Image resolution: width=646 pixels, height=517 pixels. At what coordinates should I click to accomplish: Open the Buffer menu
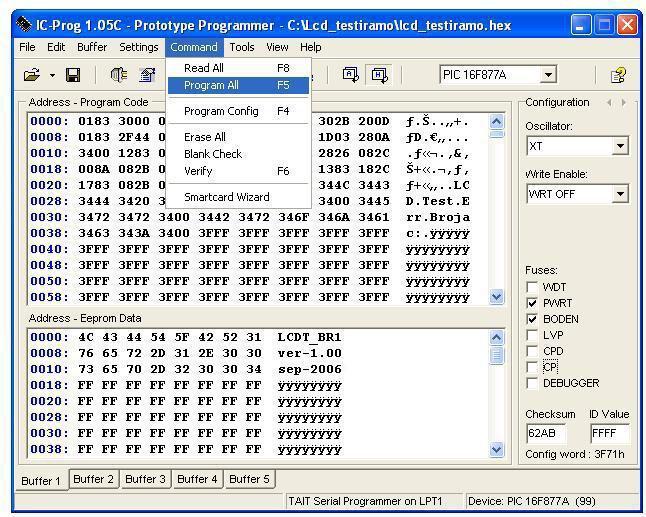[92, 47]
